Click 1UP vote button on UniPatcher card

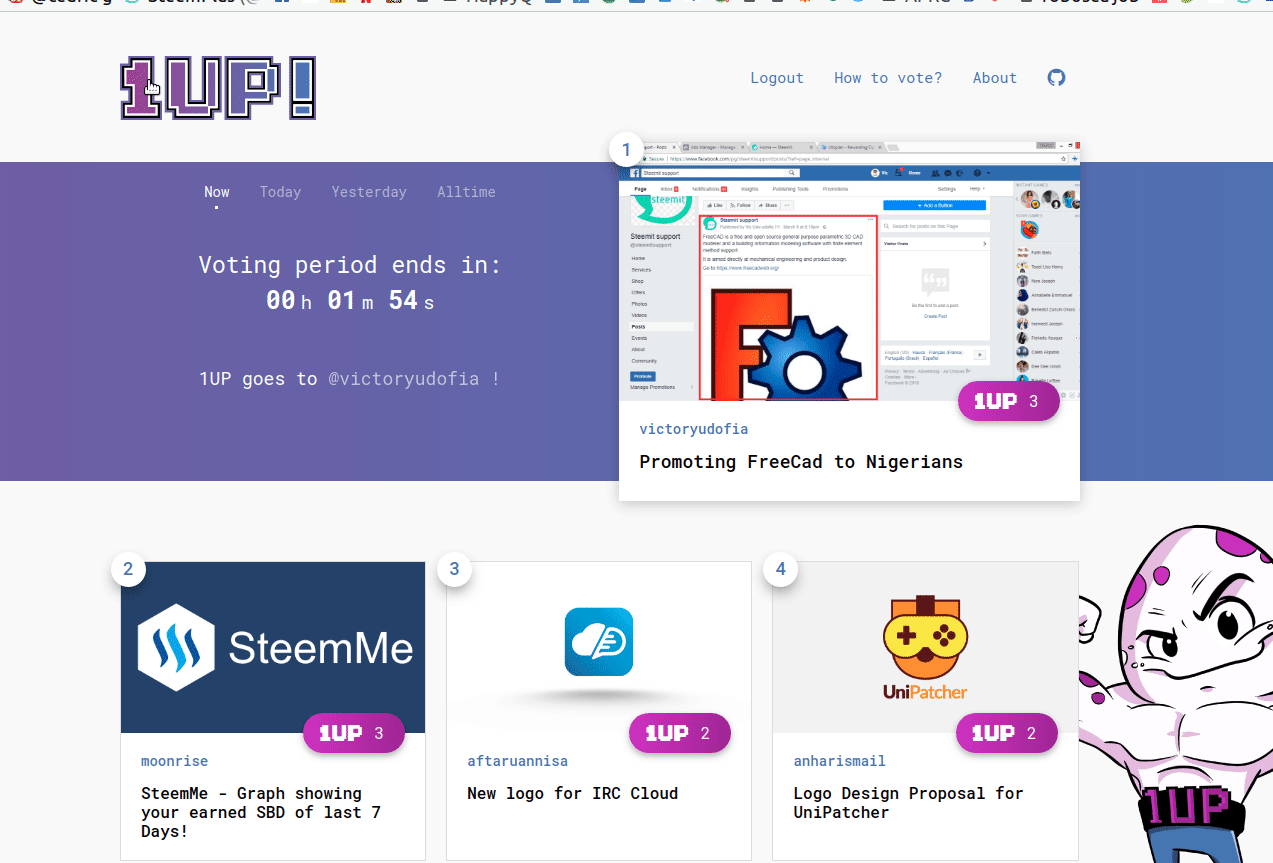(x=1007, y=733)
